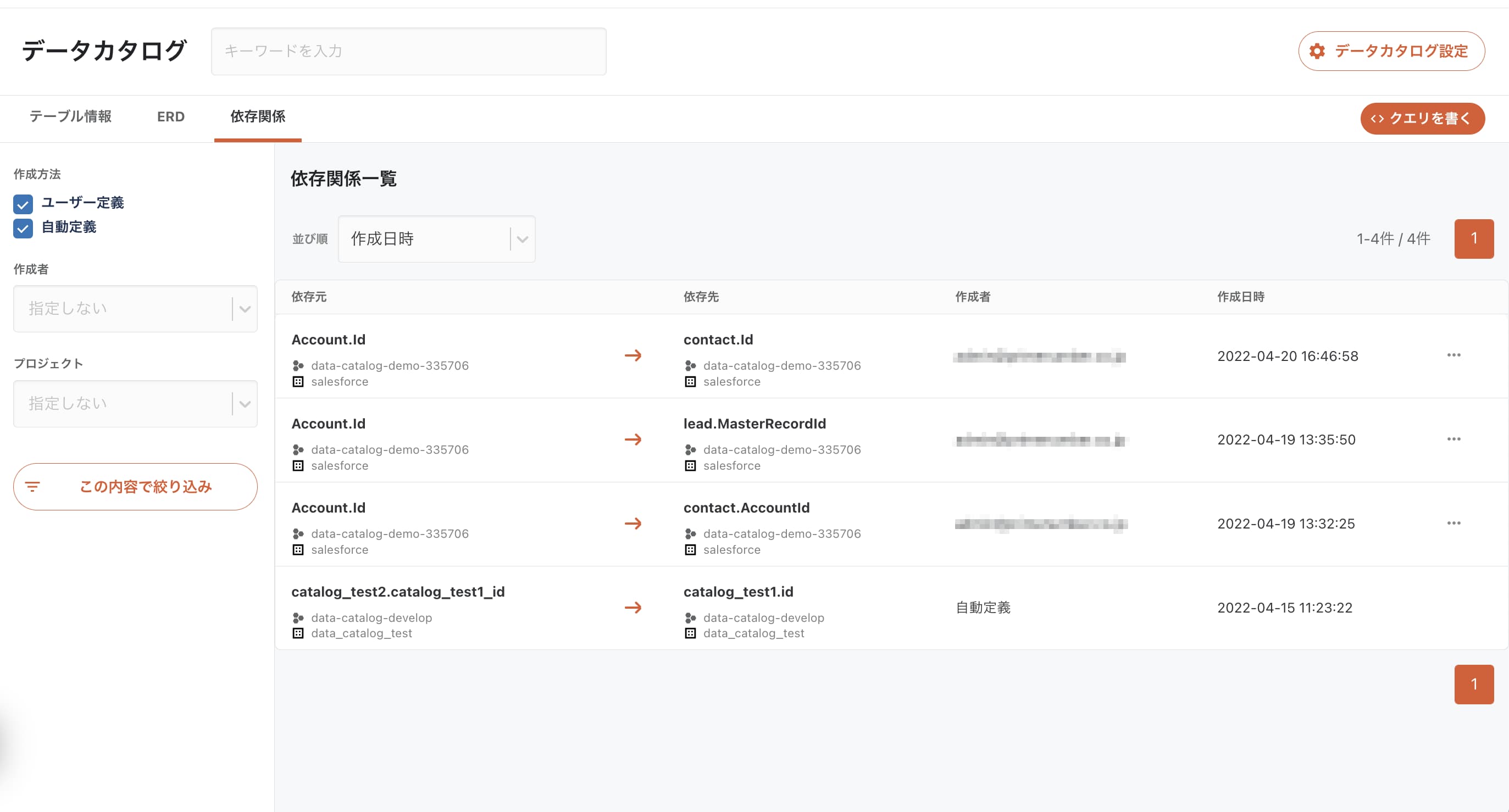Open more options for lead.MasterRecordId row
This screenshot has width=1509, height=812.
coord(1453,439)
